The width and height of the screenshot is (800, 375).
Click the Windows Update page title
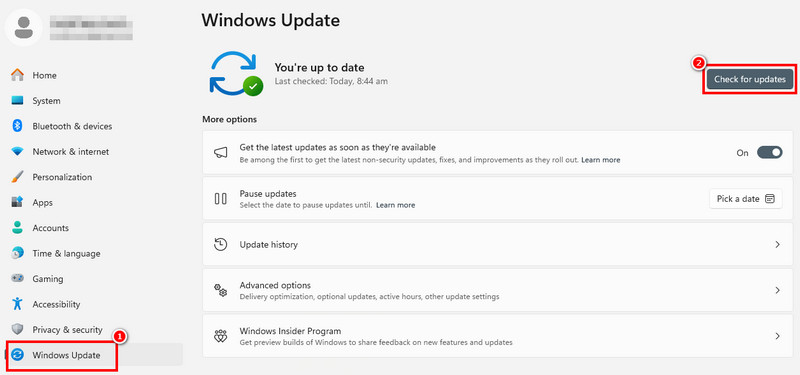[270, 20]
